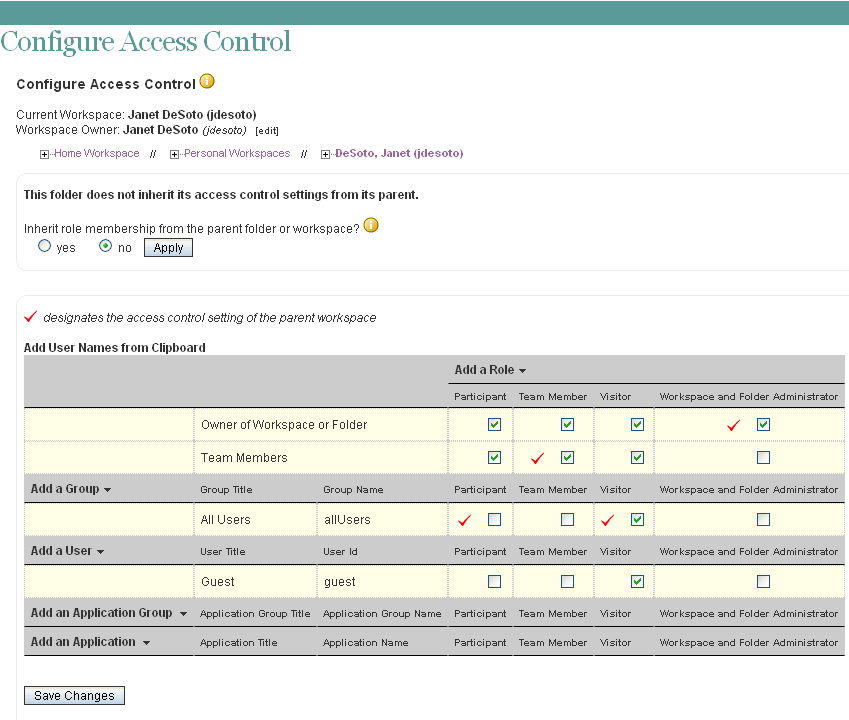This screenshot has width=849, height=720.
Task: Enable Workspace and Folder Administrator for Team Members
Action: tap(765, 457)
